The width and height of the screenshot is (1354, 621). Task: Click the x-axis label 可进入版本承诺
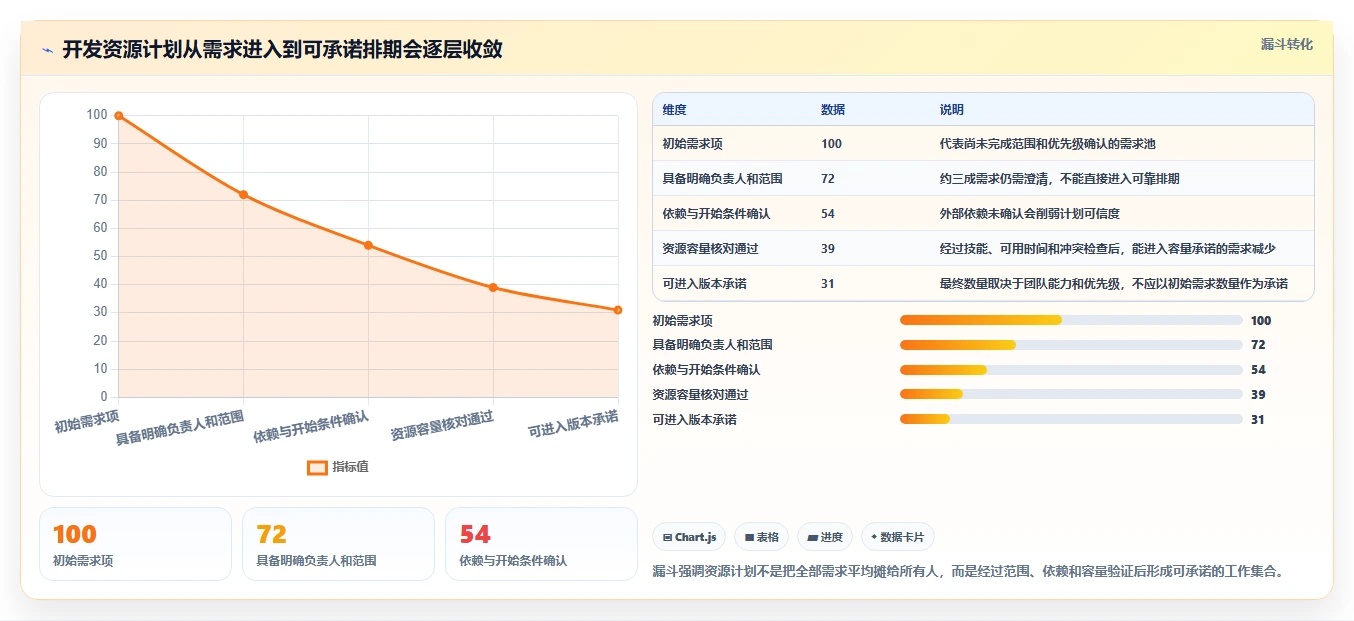point(573,424)
